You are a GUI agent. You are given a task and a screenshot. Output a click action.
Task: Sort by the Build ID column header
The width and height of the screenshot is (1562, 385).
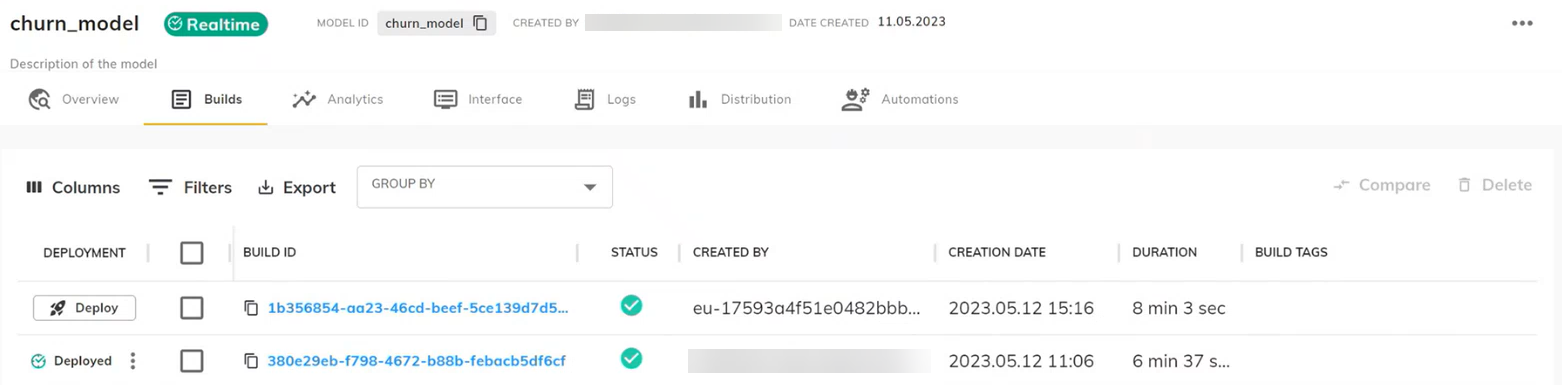coord(269,253)
